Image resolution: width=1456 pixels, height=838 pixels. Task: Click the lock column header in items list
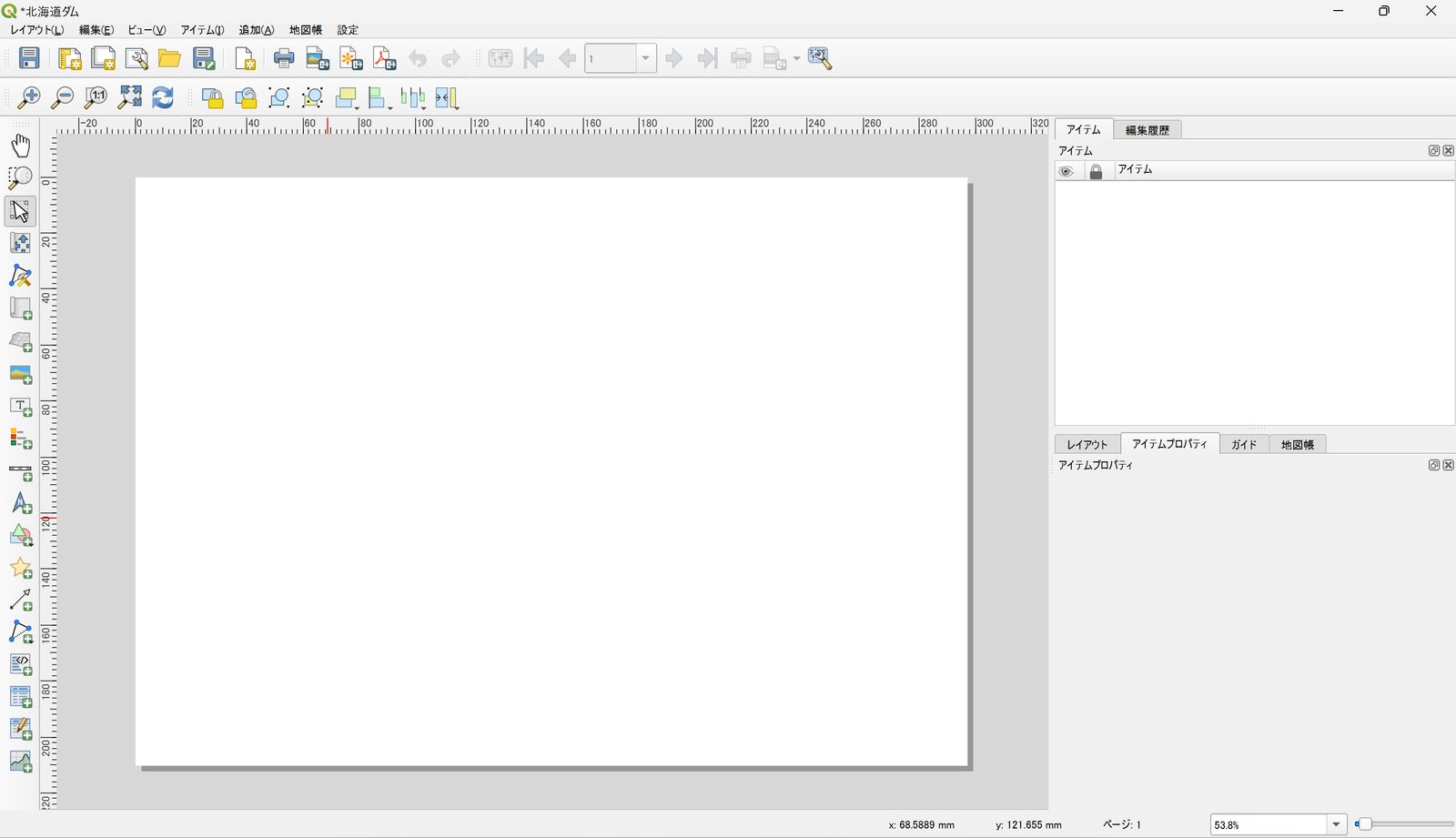pyautogui.click(x=1096, y=171)
